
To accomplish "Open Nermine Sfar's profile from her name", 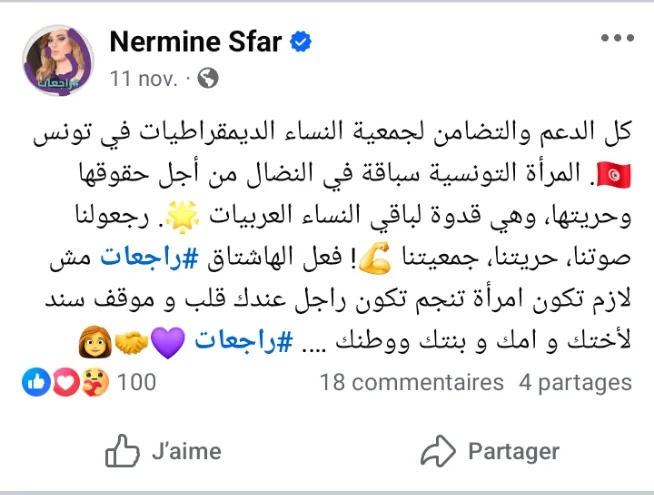I will (196, 41).
